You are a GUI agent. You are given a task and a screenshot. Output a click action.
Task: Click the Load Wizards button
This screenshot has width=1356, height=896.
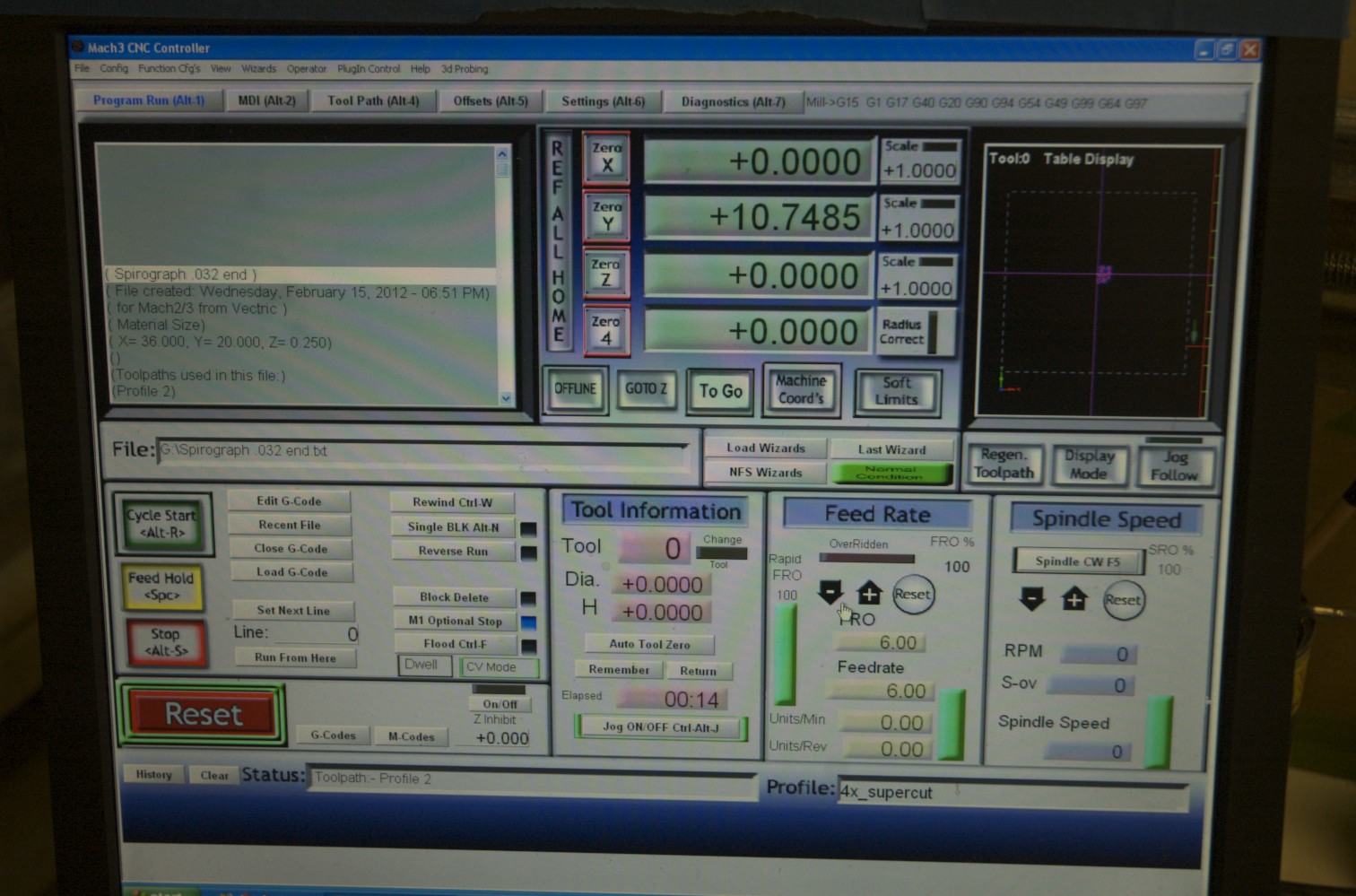click(766, 448)
